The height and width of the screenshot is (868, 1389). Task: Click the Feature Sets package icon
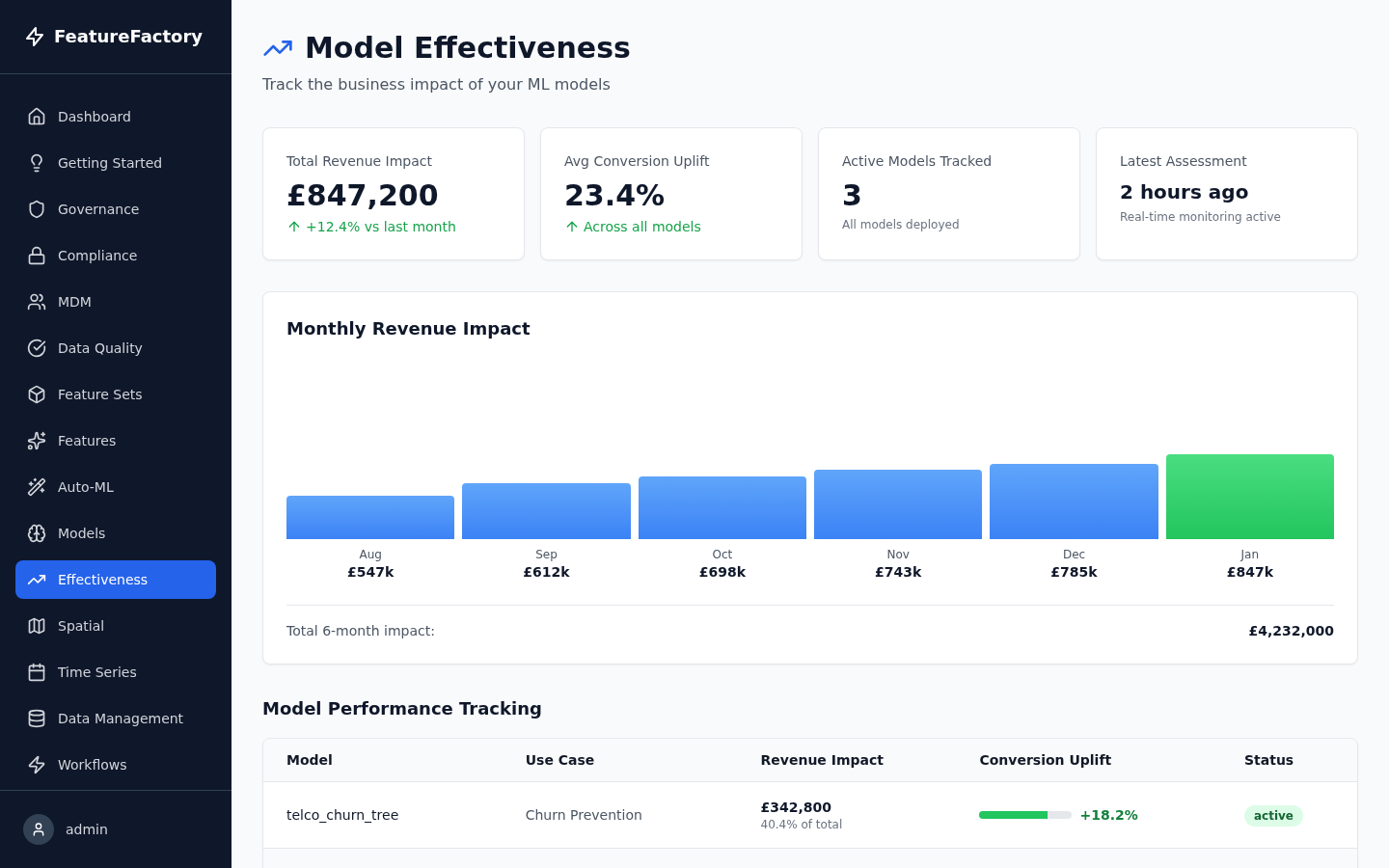(x=37, y=393)
